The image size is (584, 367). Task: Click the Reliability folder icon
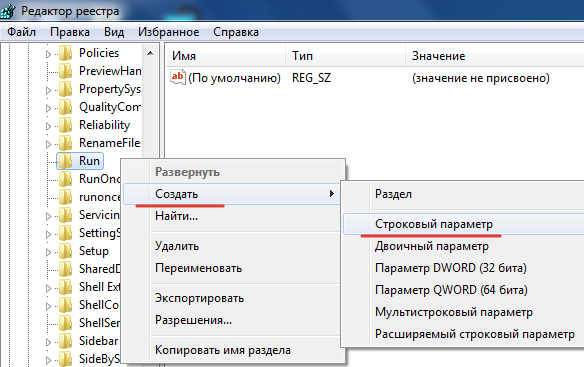pyautogui.click(x=66, y=125)
